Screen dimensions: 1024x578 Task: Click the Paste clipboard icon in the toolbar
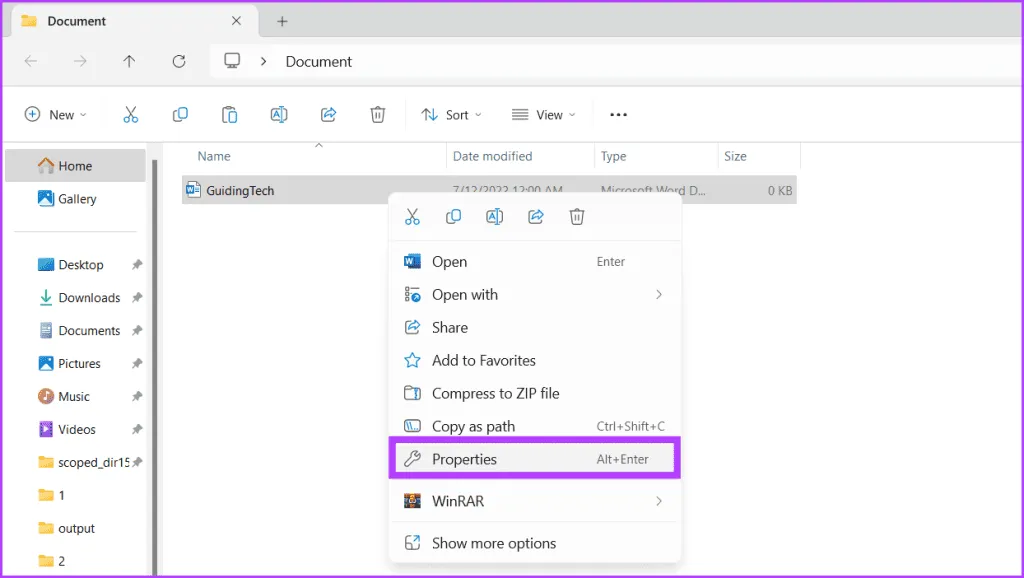click(229, 115)
